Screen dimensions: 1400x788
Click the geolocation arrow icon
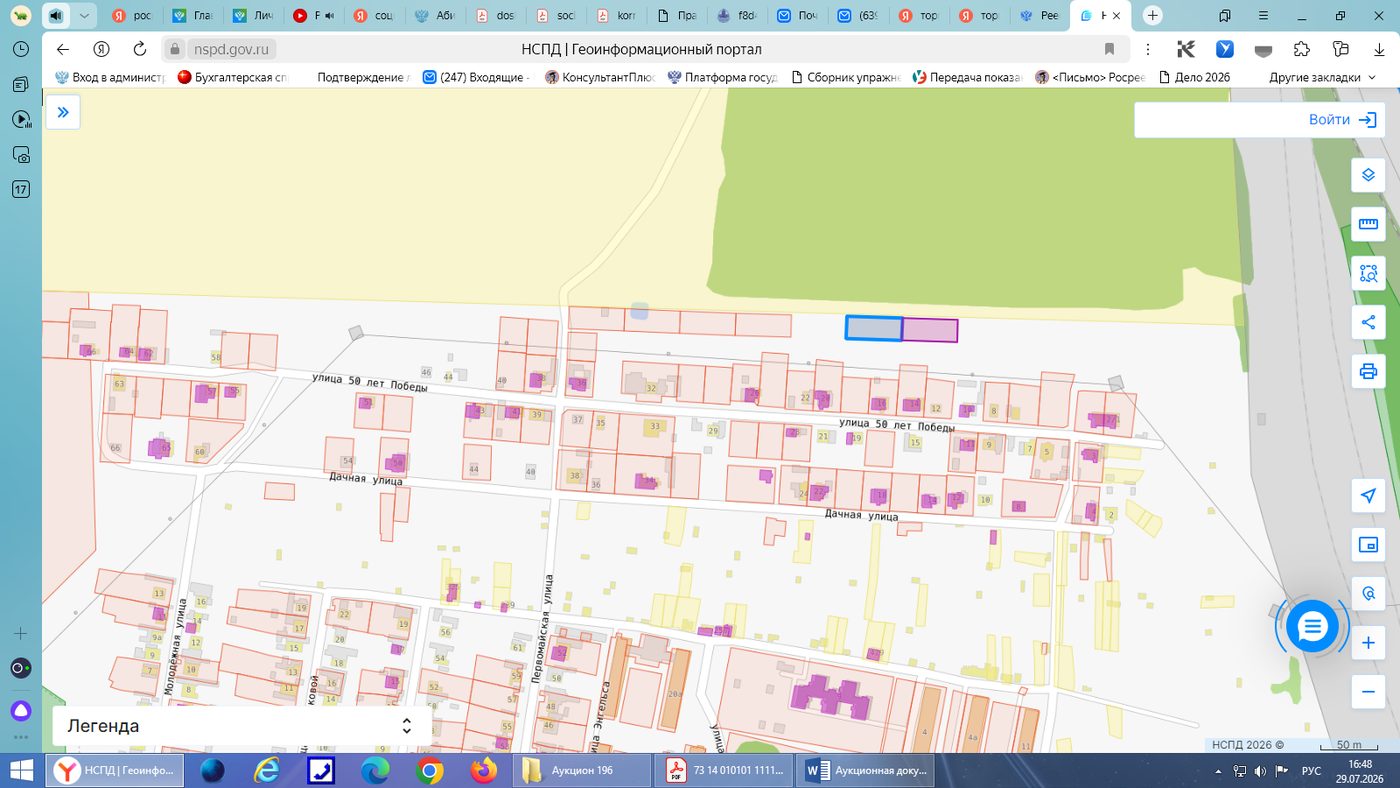(1368, 496)
